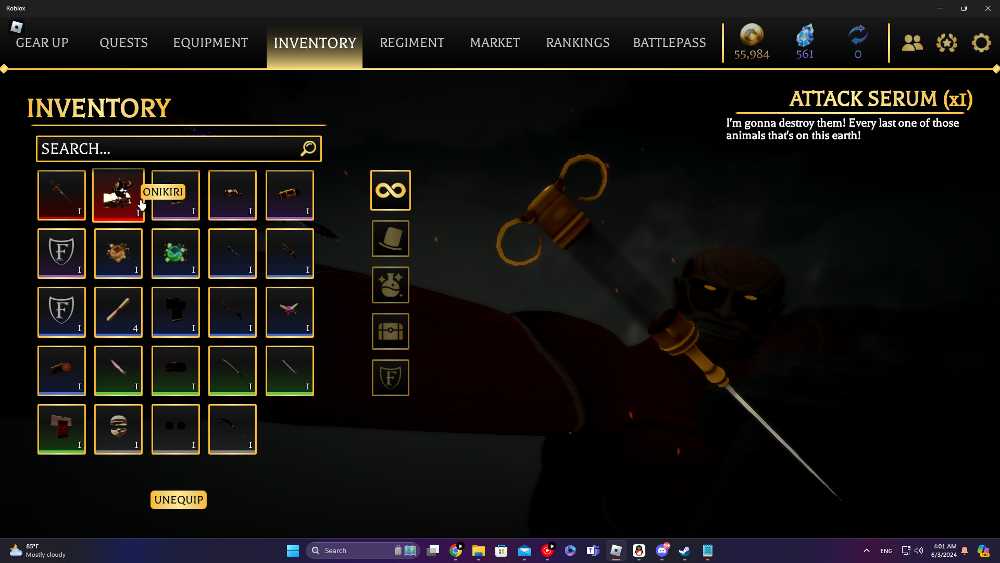Go to the Regiment tab
This screenshot has height=563, width=1000.
click(x=412, y=43)
